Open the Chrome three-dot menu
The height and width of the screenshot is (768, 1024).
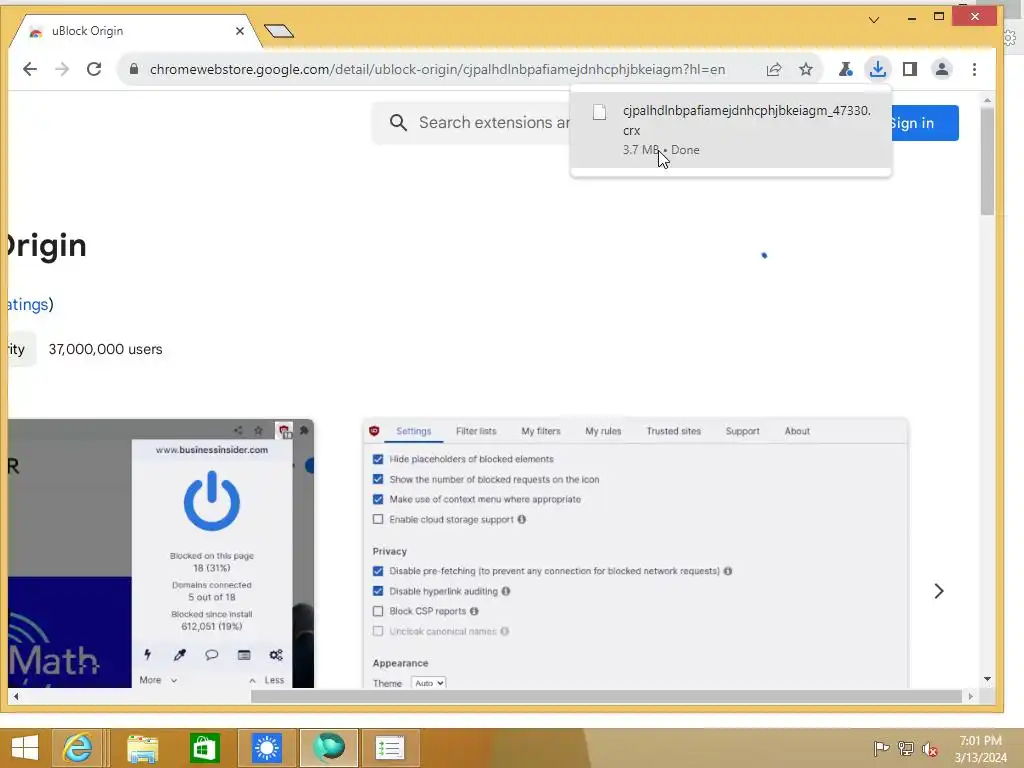click(x=974, y=69)
